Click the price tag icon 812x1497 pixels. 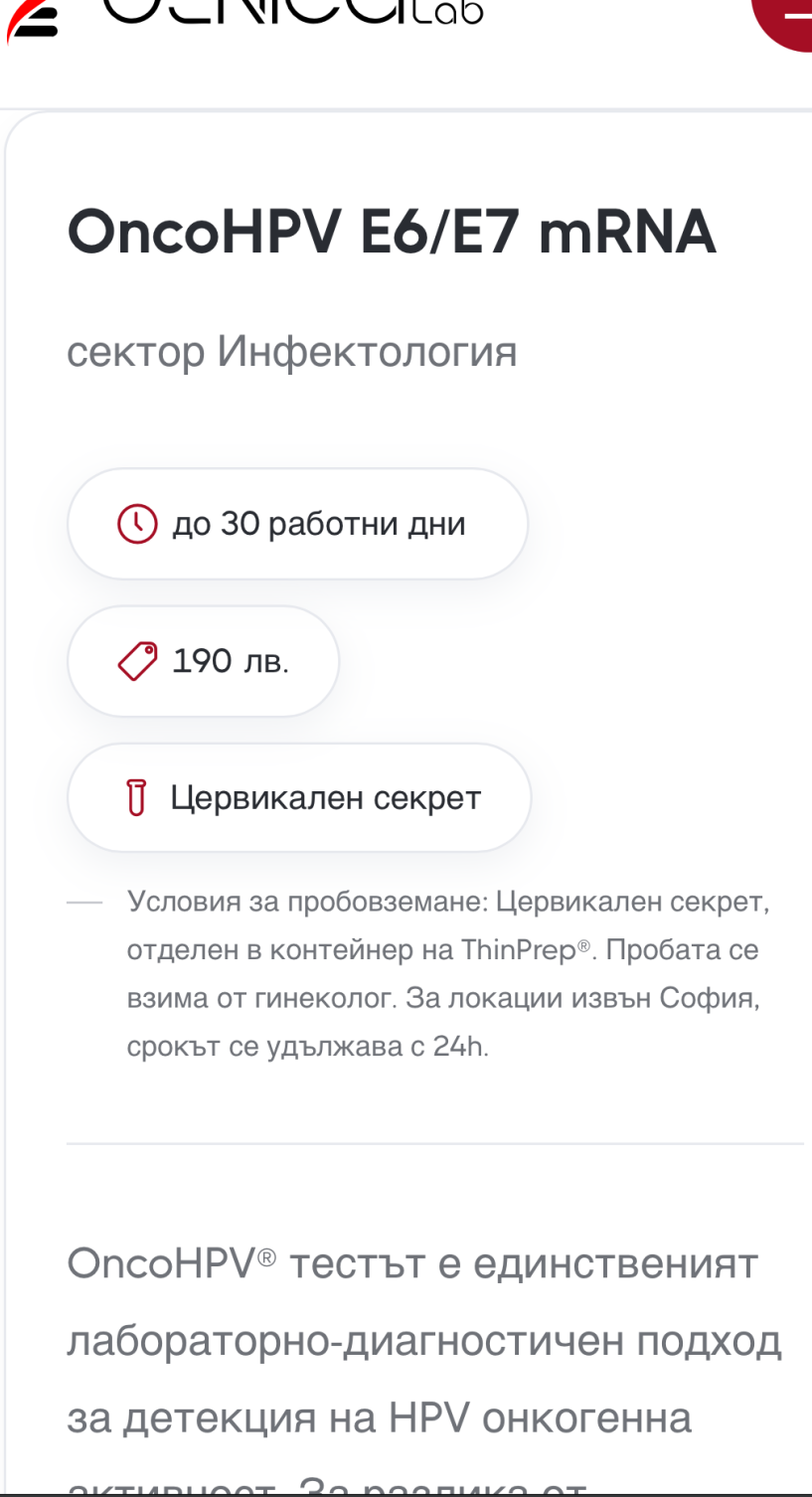[137, 661]
